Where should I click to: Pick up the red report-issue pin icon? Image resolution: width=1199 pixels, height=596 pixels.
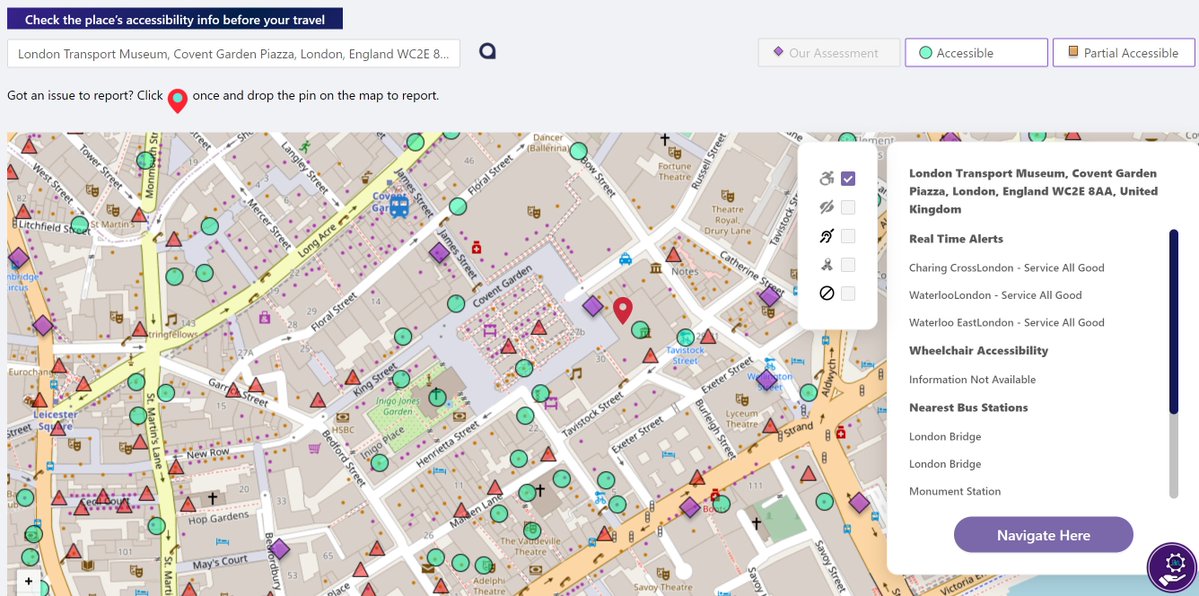coord(177,100)
